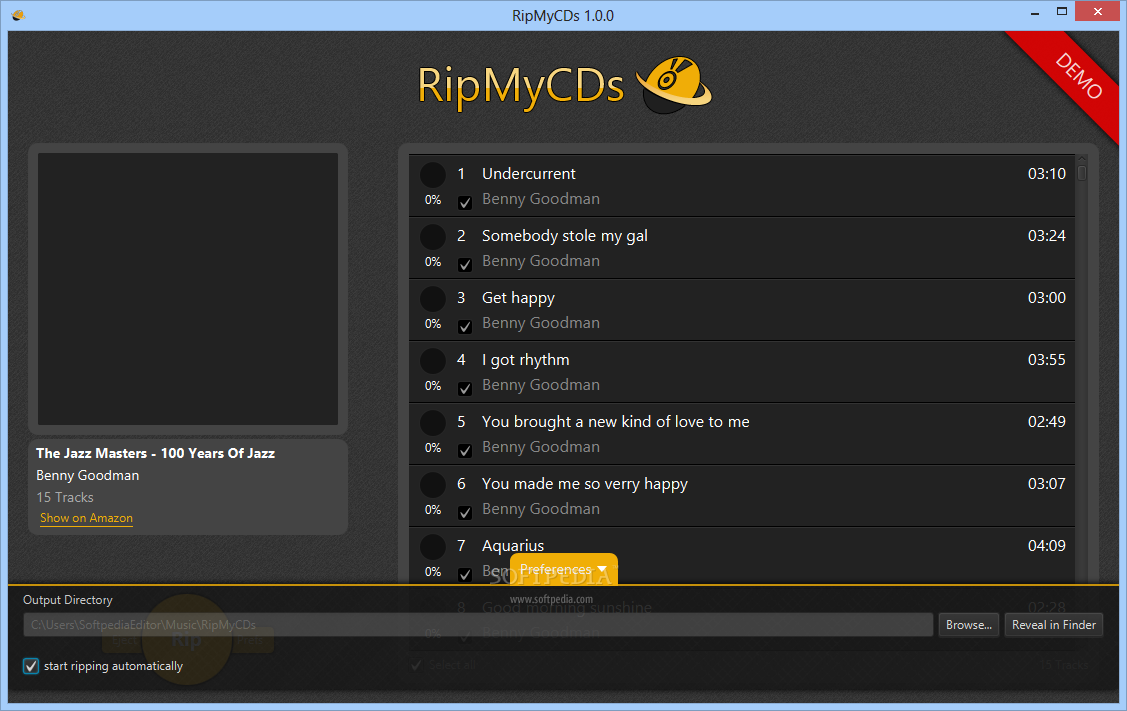Click the scroll up arrow of track list

1082,159
